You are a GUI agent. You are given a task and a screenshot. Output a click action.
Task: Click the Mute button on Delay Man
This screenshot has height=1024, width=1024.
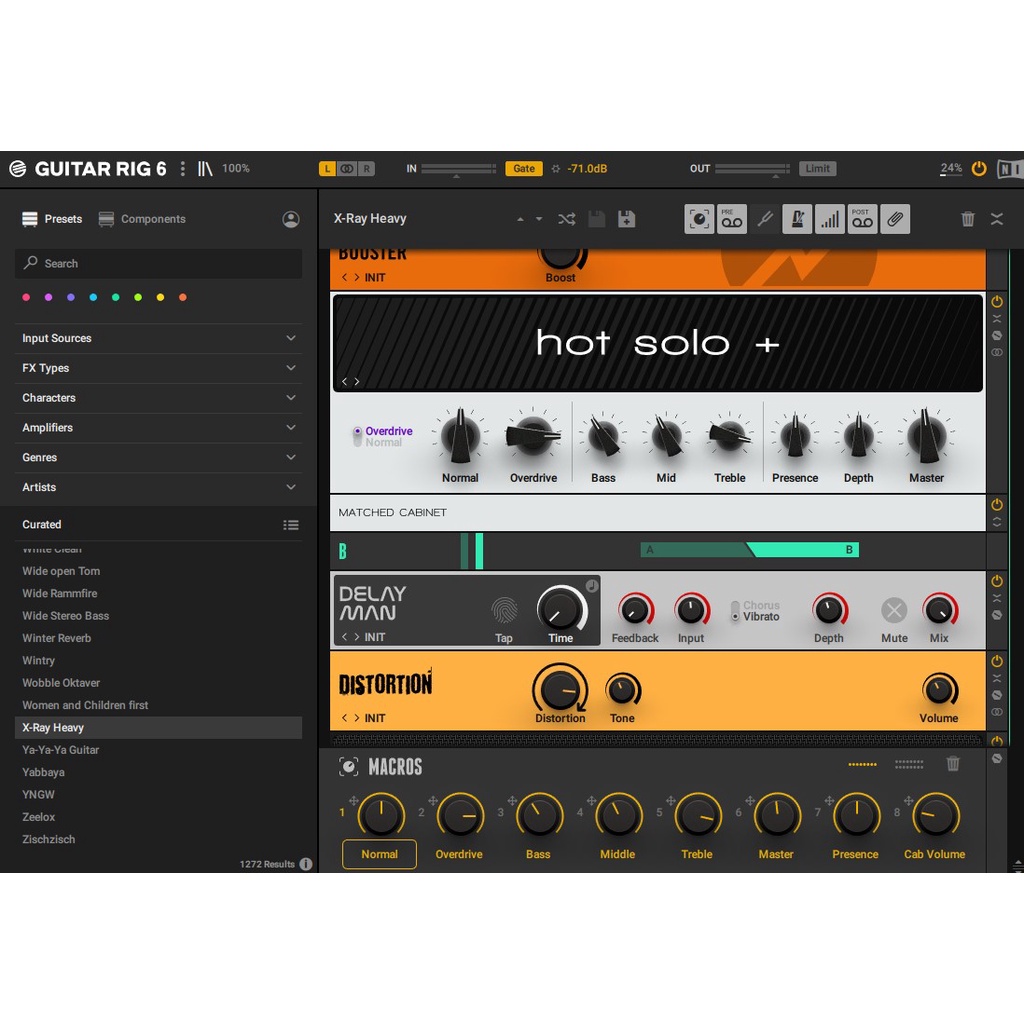click(894, 610)
